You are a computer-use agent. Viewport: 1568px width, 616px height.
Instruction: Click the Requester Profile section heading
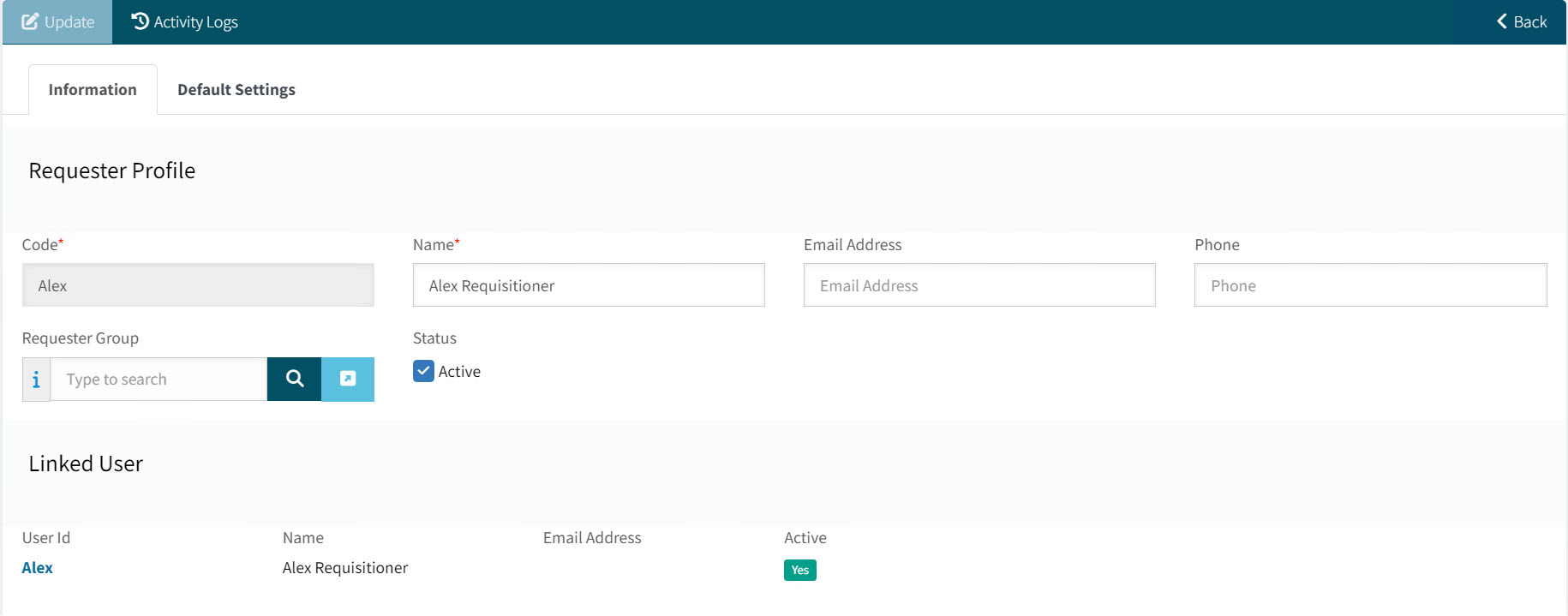point(112,171)
